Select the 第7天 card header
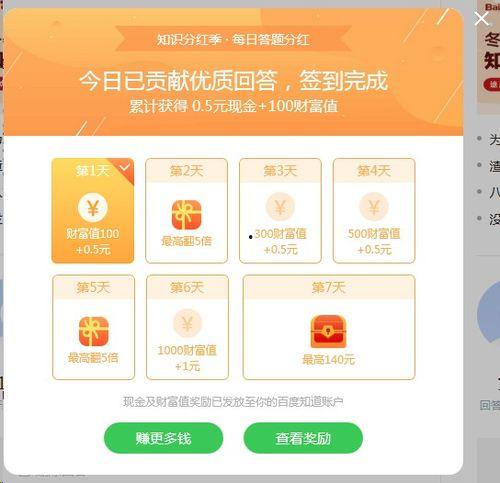This screenshot has width=500, height=483. (329, 287)
